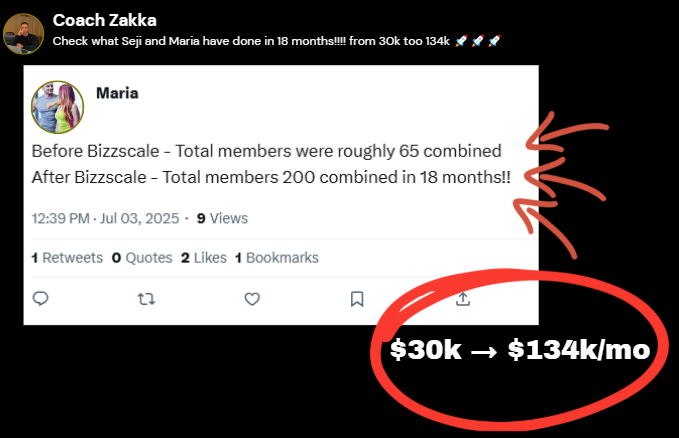The image size is (679, 438).
Task: Open Coach Zakka's profile avatar
Action: 24,34
